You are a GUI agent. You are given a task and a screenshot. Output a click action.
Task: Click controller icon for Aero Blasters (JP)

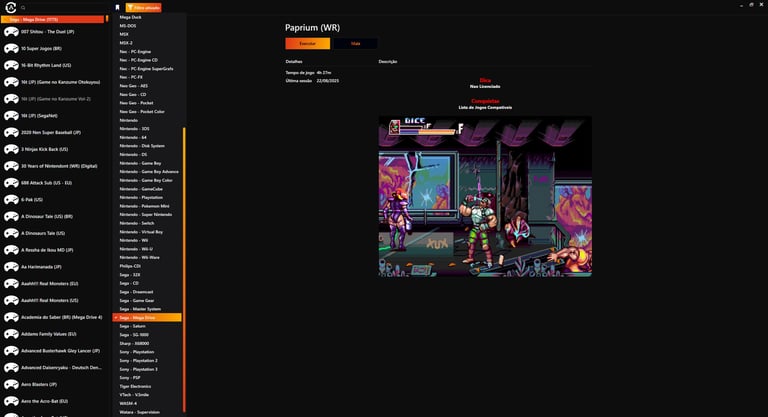(x=11, y=384)
